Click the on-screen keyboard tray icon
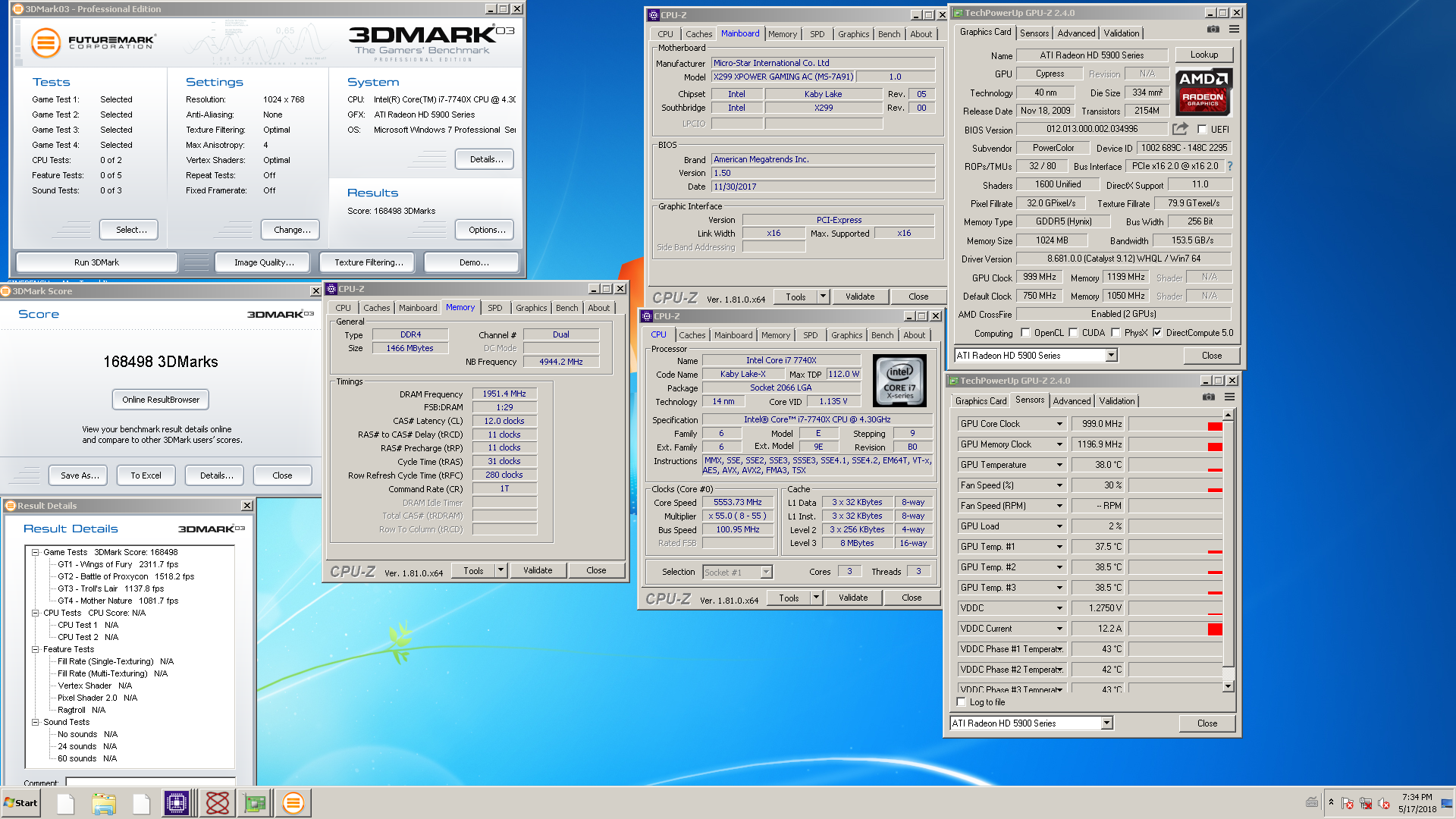Screen dimensions: 1456x819 coord(1312,802)
